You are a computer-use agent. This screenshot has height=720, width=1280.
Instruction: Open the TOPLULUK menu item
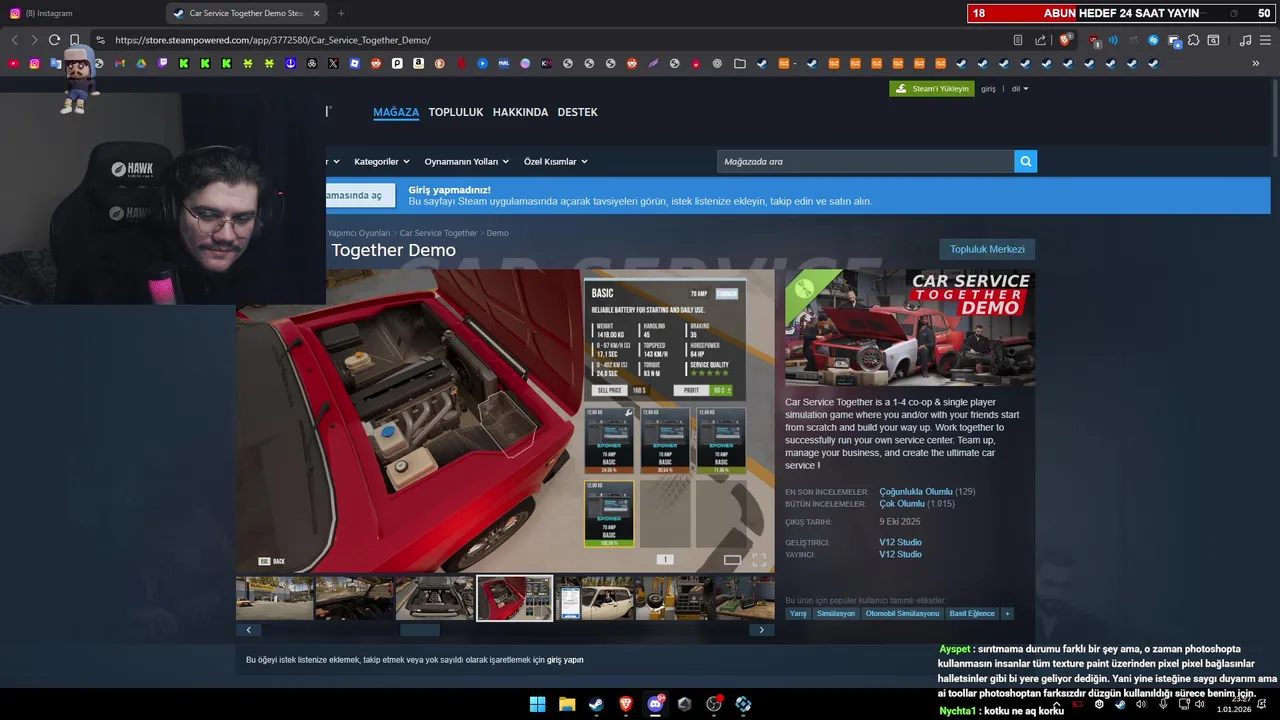pos(456,112)
